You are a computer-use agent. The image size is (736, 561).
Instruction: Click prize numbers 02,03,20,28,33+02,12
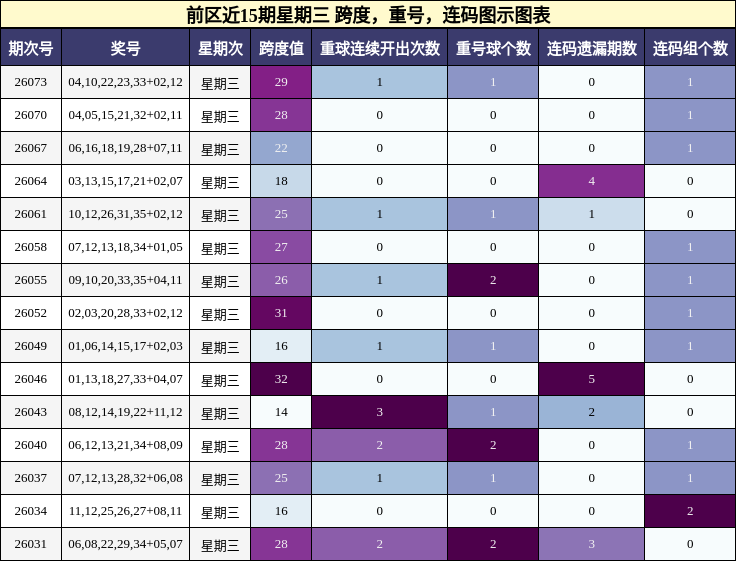click(125, 313)
